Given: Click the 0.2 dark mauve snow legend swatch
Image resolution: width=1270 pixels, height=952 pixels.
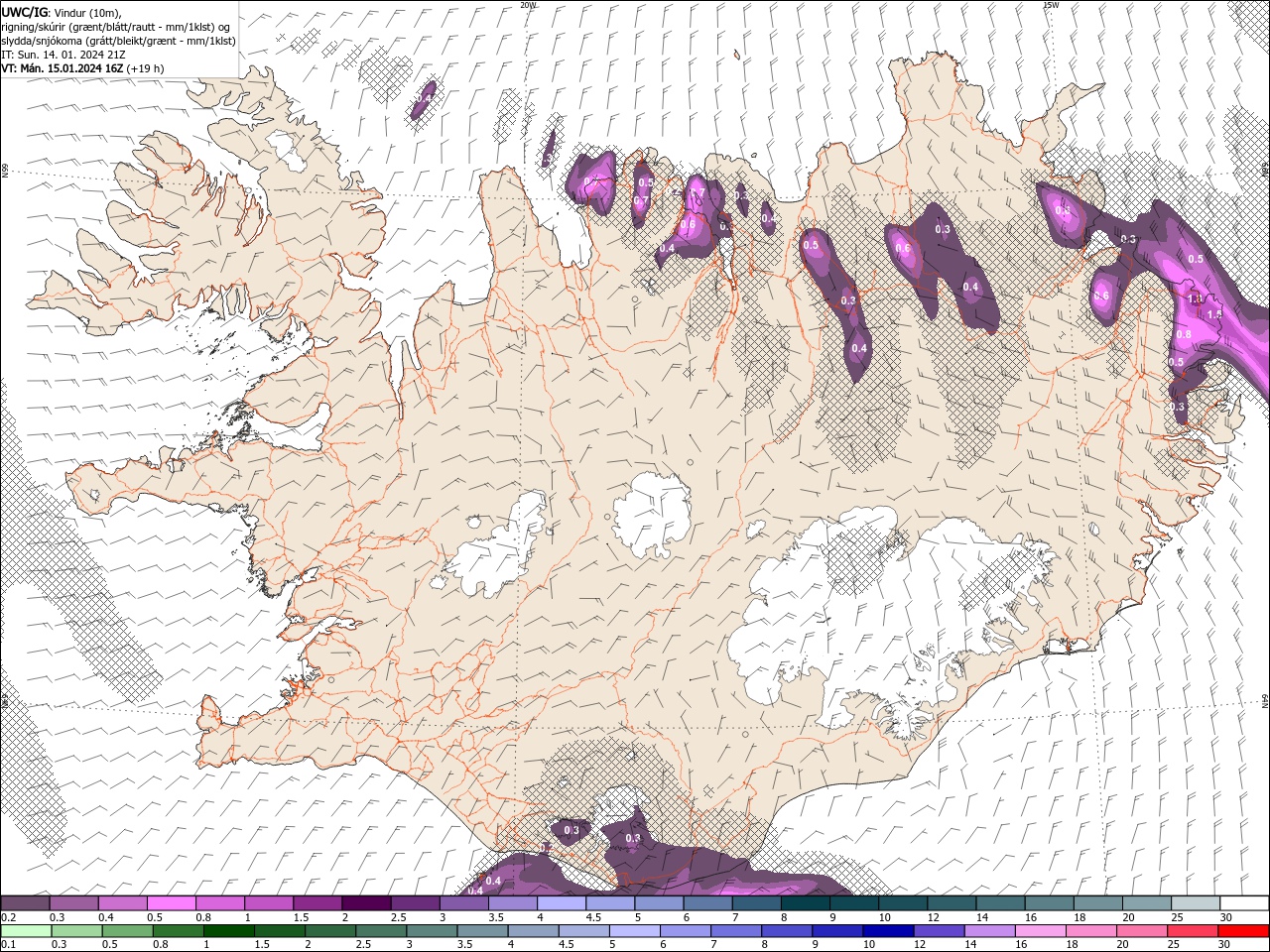Looking at the screenshot, I should [26, 903].
